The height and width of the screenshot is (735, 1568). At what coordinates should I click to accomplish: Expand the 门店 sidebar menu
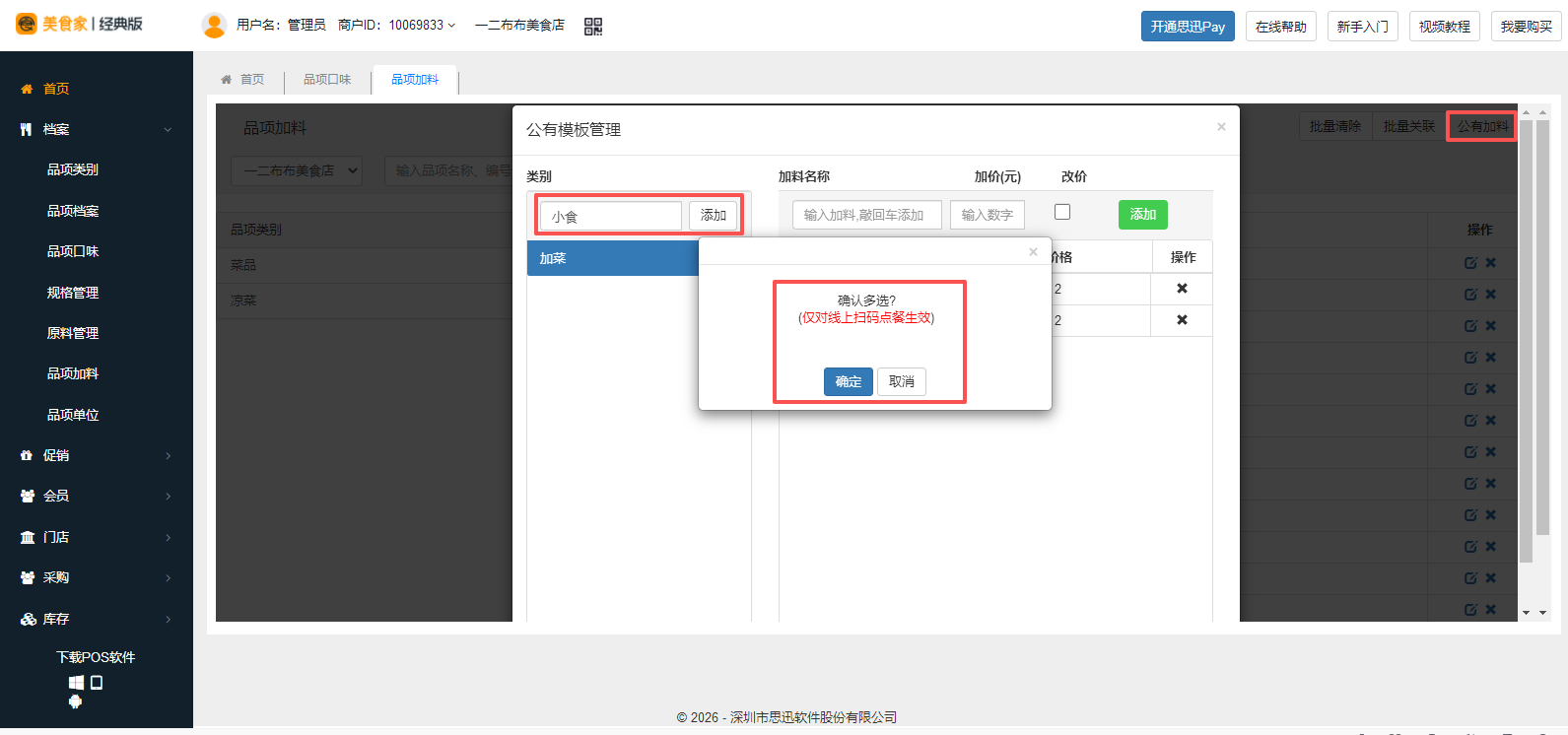(168, 537)
